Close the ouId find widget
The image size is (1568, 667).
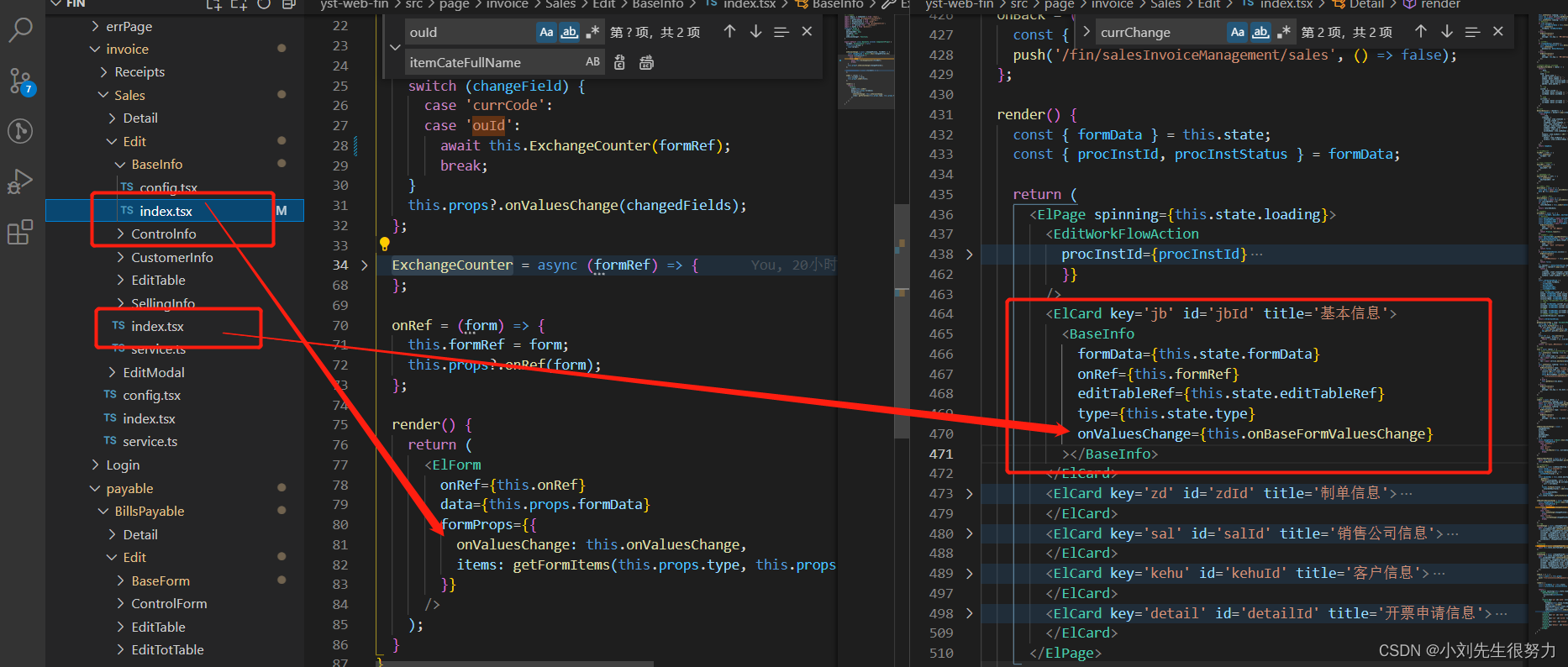[807, 32]
